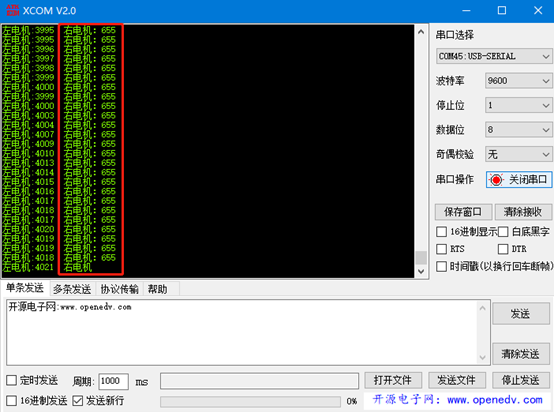This screenshot has width=554, height=412.
Task: Click the 清除接收 clear receive button
Action: (523, 212)
